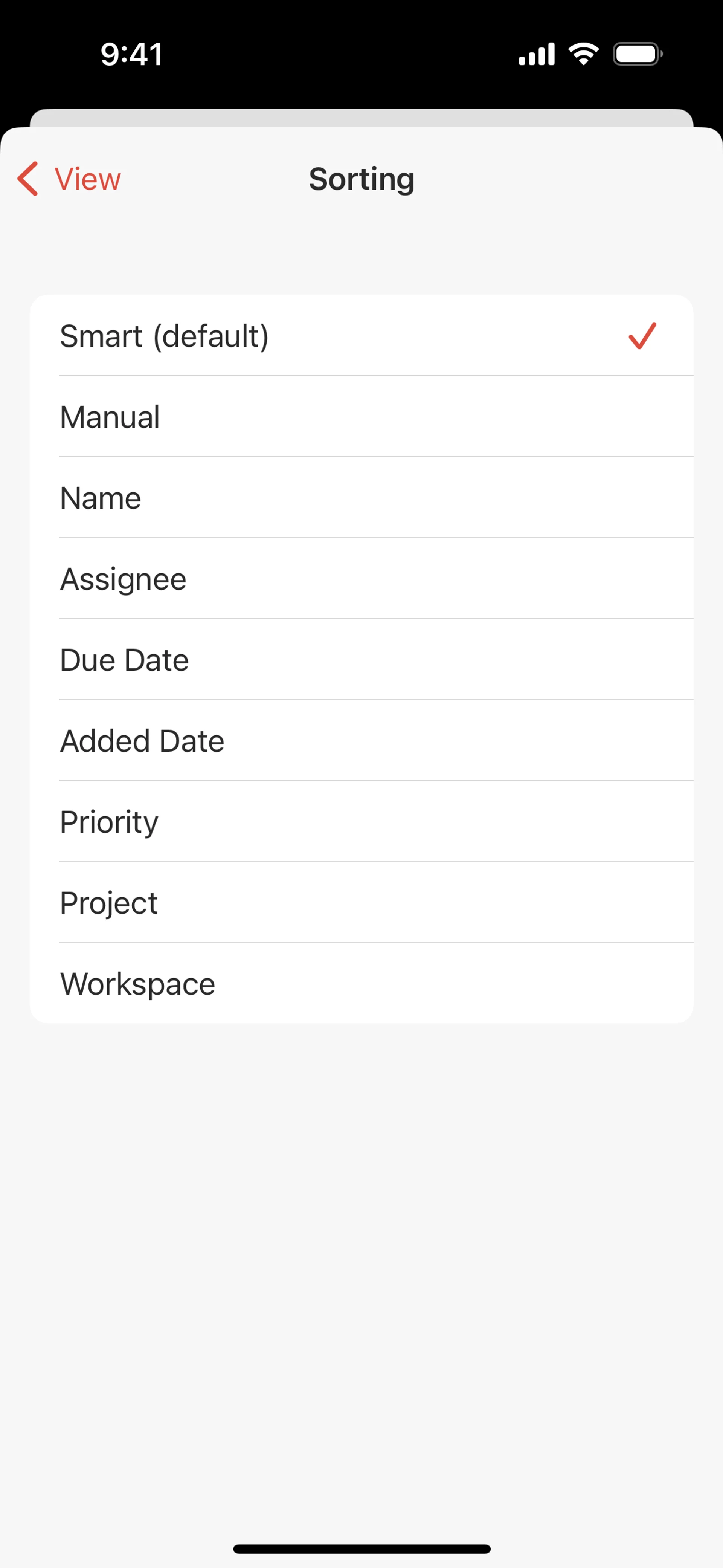The height and width of the screenshot is (1568, 723).
Task: Tap the Wi-Fi status icon
Action: [583, 54]
